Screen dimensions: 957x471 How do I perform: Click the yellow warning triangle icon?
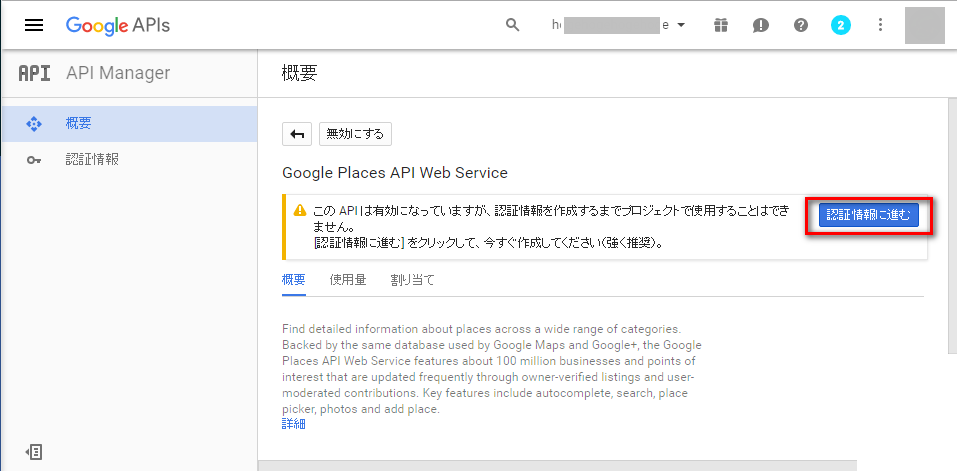[x=300, y=211]
